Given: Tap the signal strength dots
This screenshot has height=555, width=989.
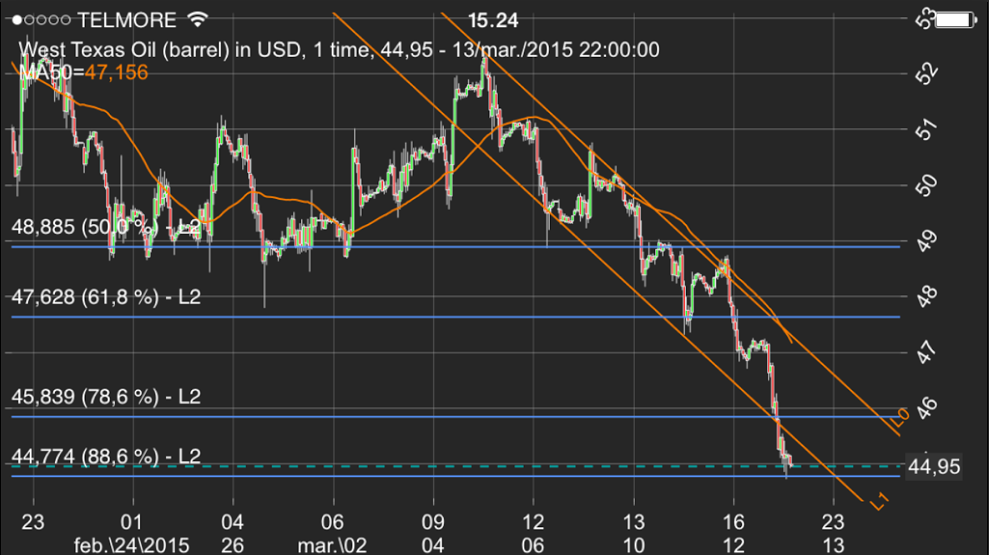Looking at the screenshot, I should click(42, 20).
